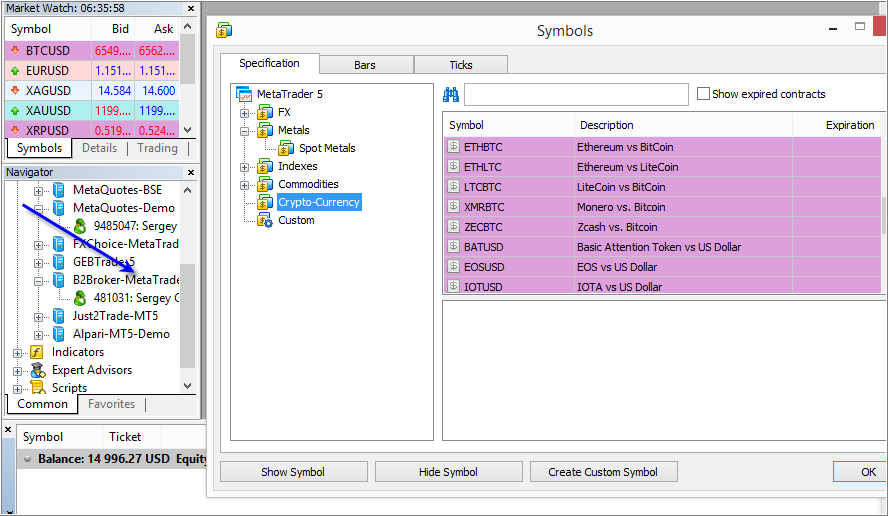888x516 pixels.
Task: Click the MetaTrader 5 root tree icon
Action: pos(244,94)
